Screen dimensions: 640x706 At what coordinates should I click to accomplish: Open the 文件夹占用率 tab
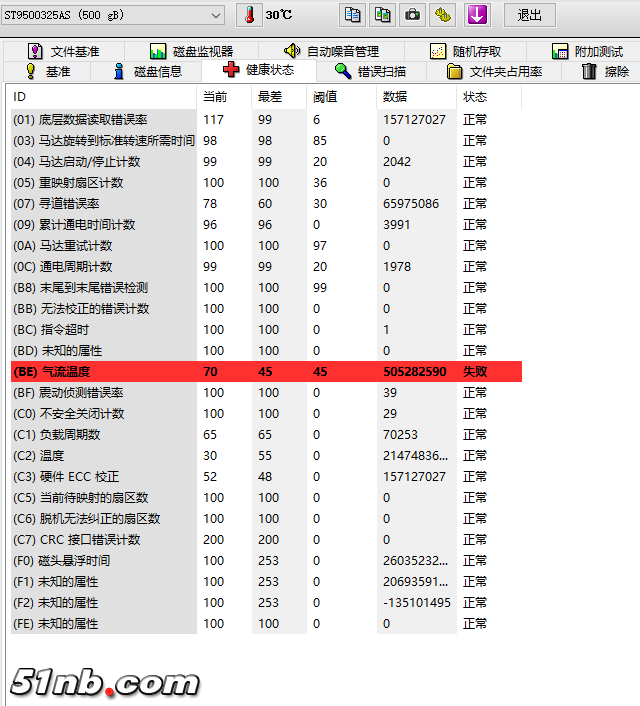click(494, 72)
